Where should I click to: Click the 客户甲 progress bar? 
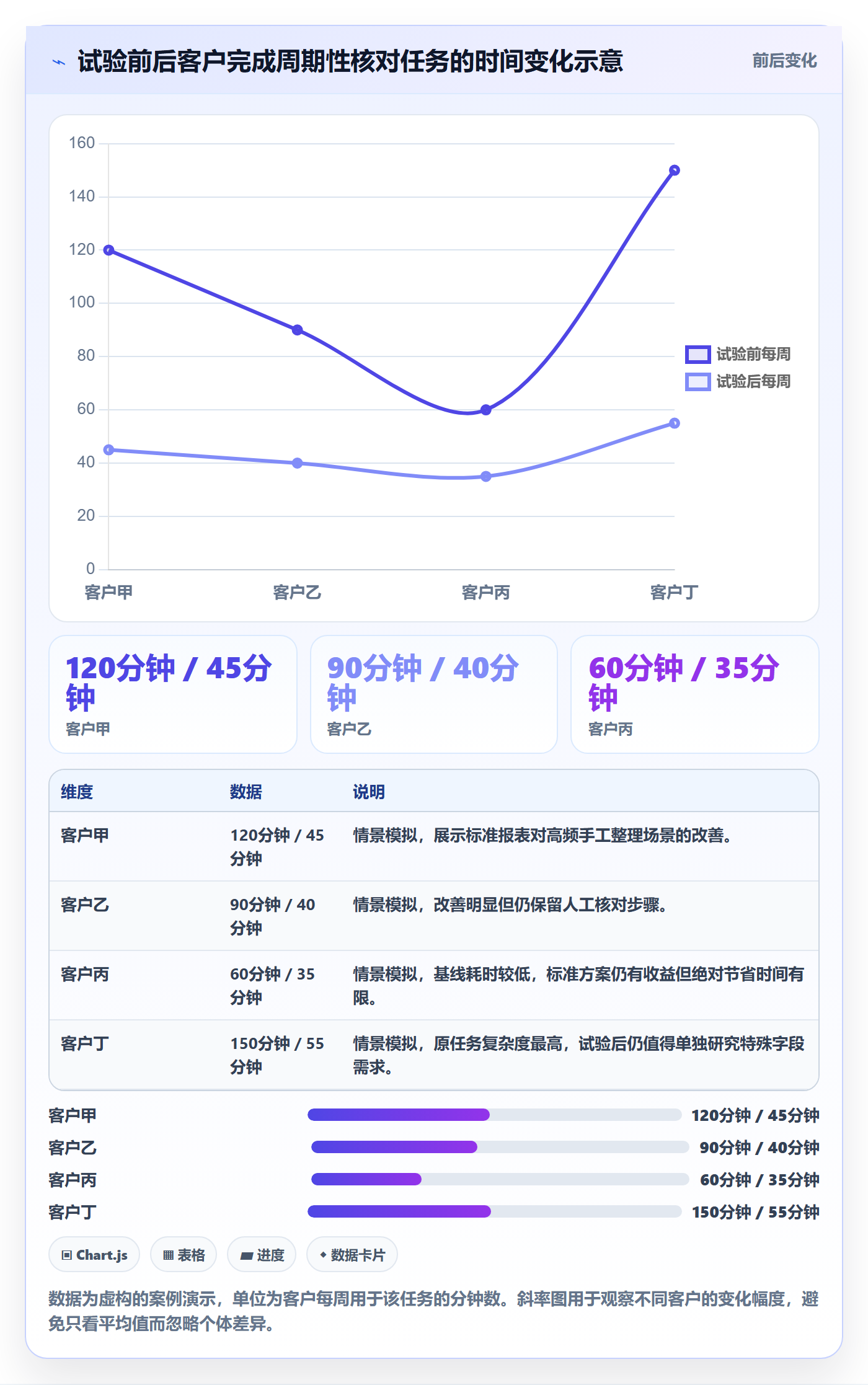point(495,1115)
